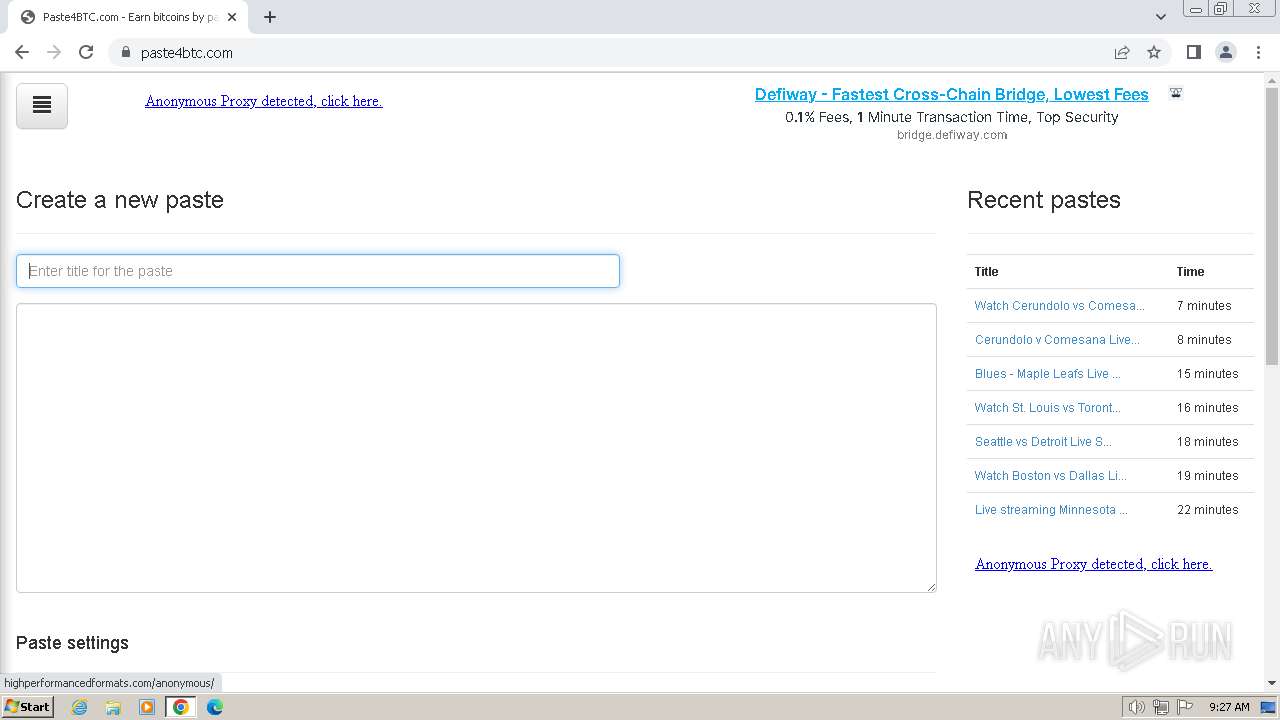
Task: Click bridge.defiway.com ad domain text
Action: tap(951, 135)
